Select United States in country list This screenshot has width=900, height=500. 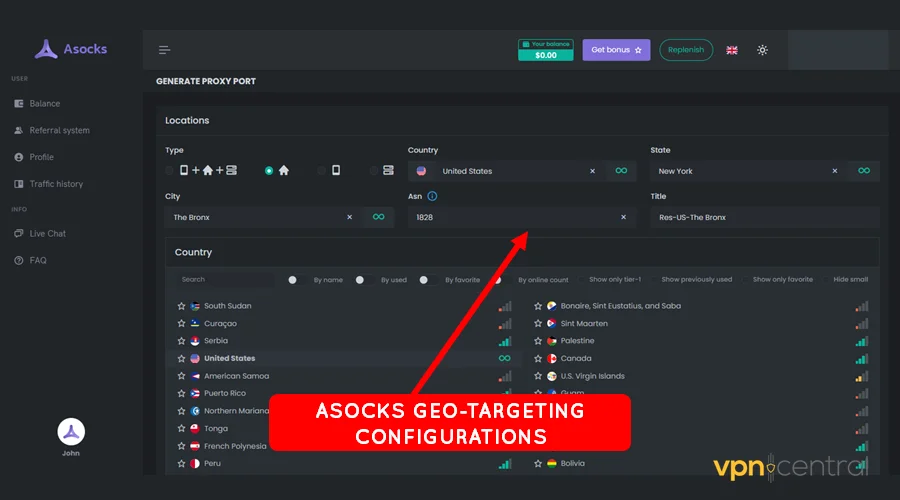coord(230,358)
